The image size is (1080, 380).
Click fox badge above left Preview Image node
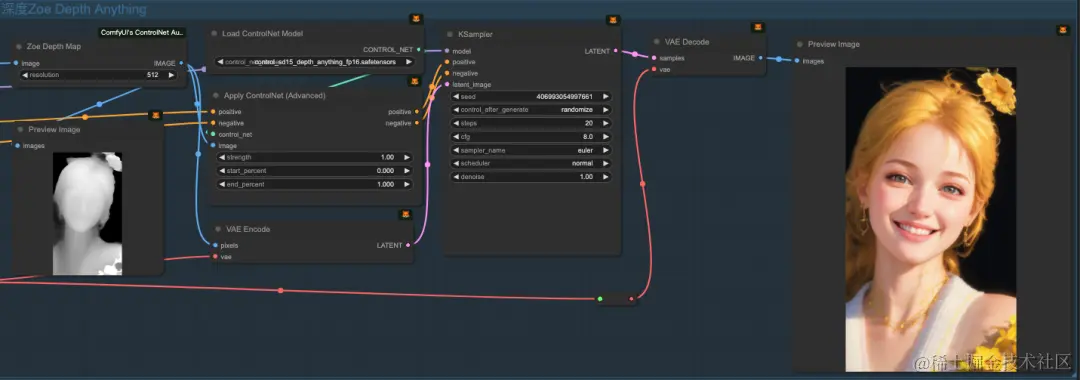click(156, 116)
